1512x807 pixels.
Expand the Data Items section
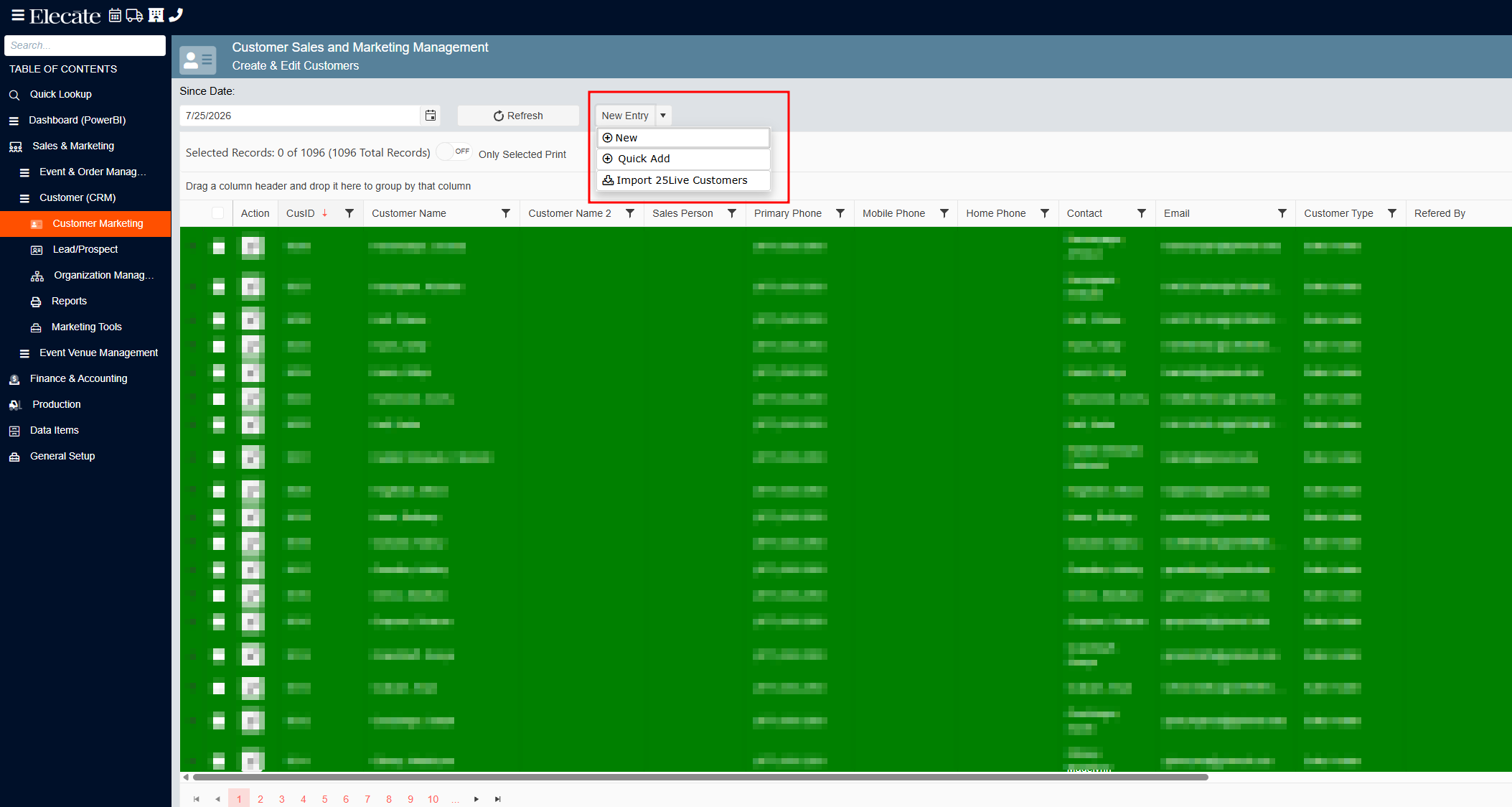tap(54, 430)
